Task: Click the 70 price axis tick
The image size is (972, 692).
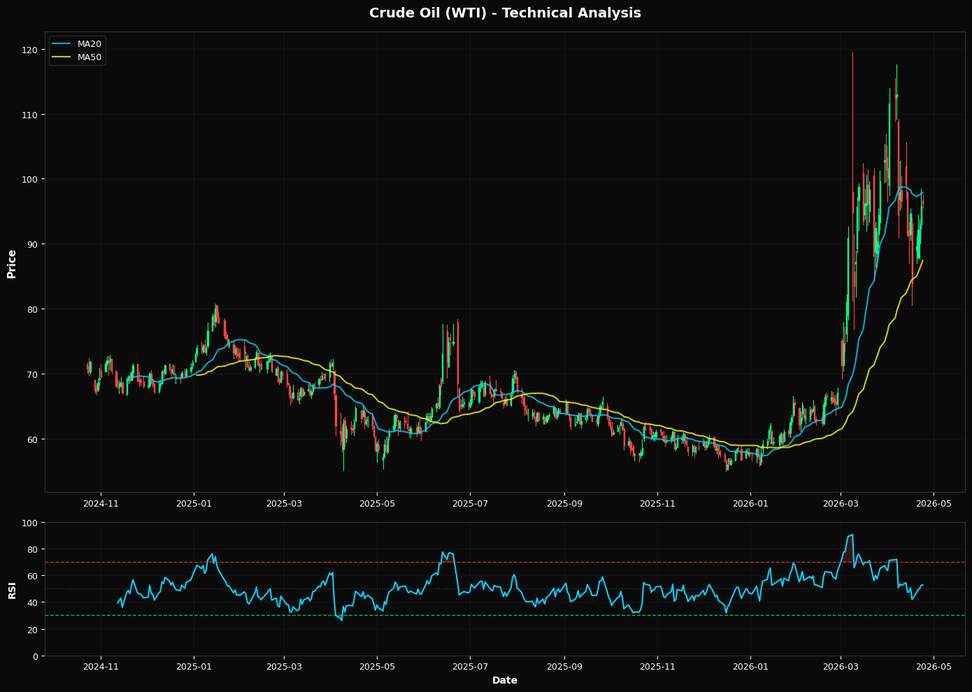Action: 34,375
